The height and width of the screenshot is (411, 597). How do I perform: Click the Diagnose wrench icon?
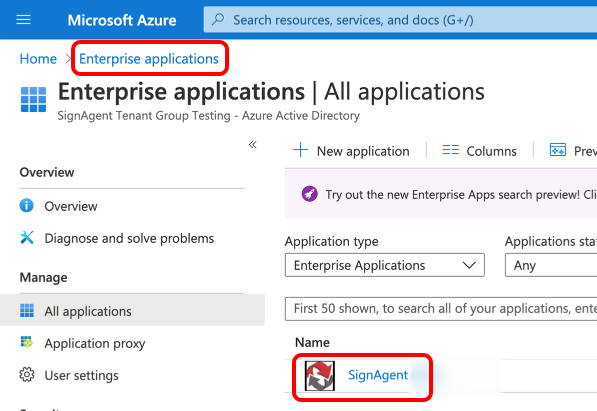coord(27,238)
